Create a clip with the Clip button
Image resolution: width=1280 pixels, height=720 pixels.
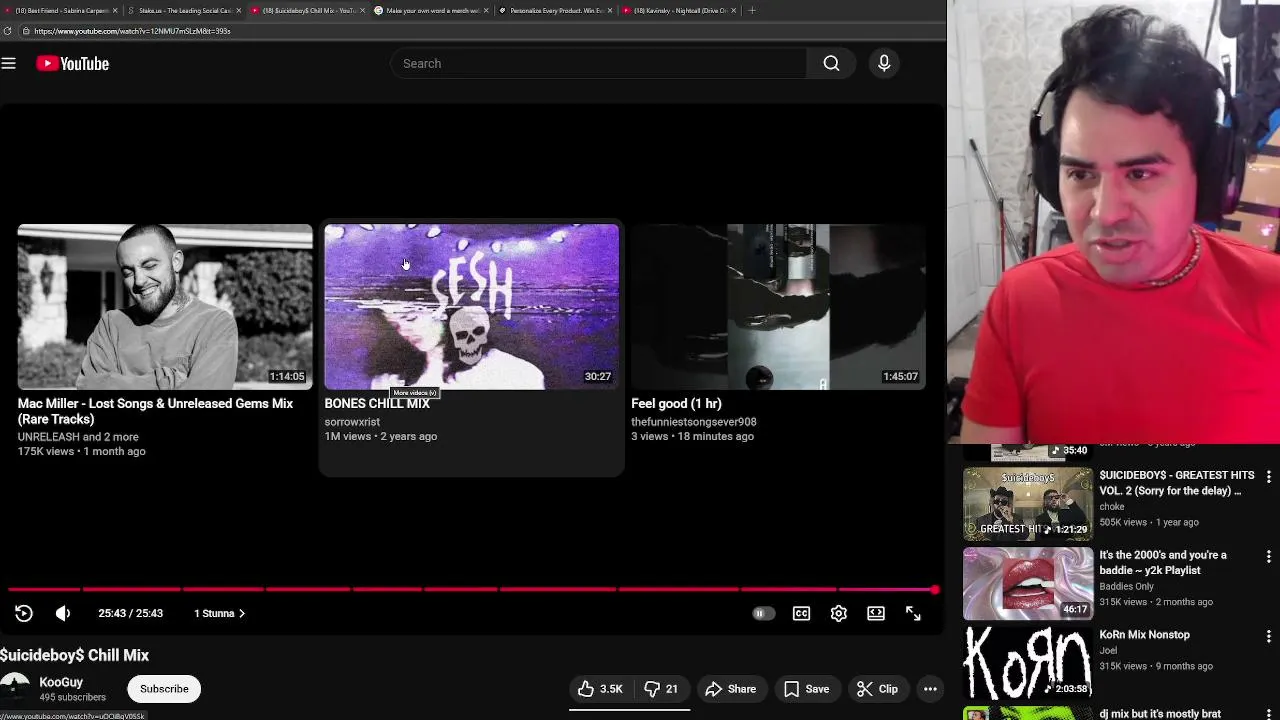tap(877, 689)
